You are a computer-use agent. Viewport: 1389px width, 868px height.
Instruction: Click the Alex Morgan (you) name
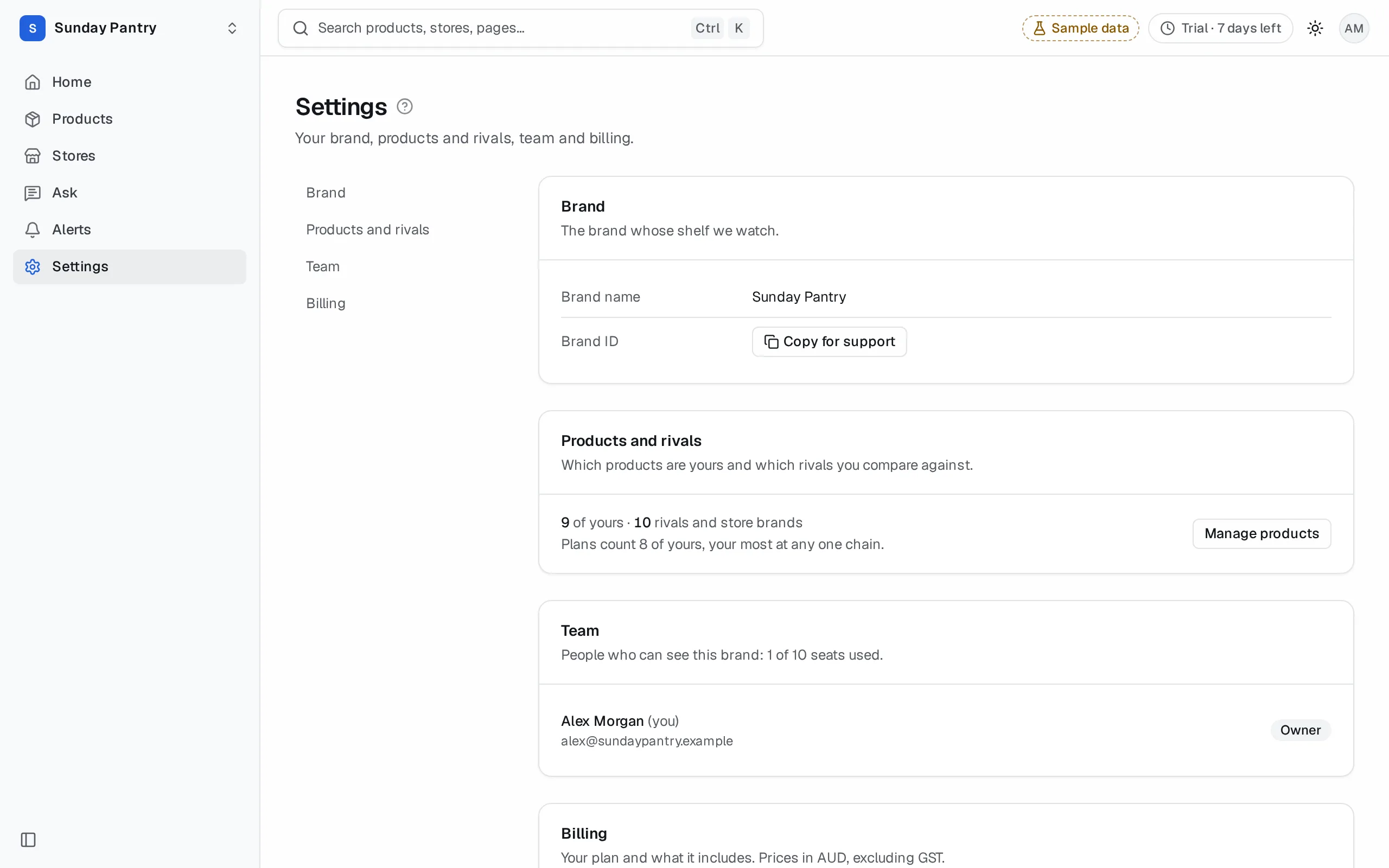[620, 721]
